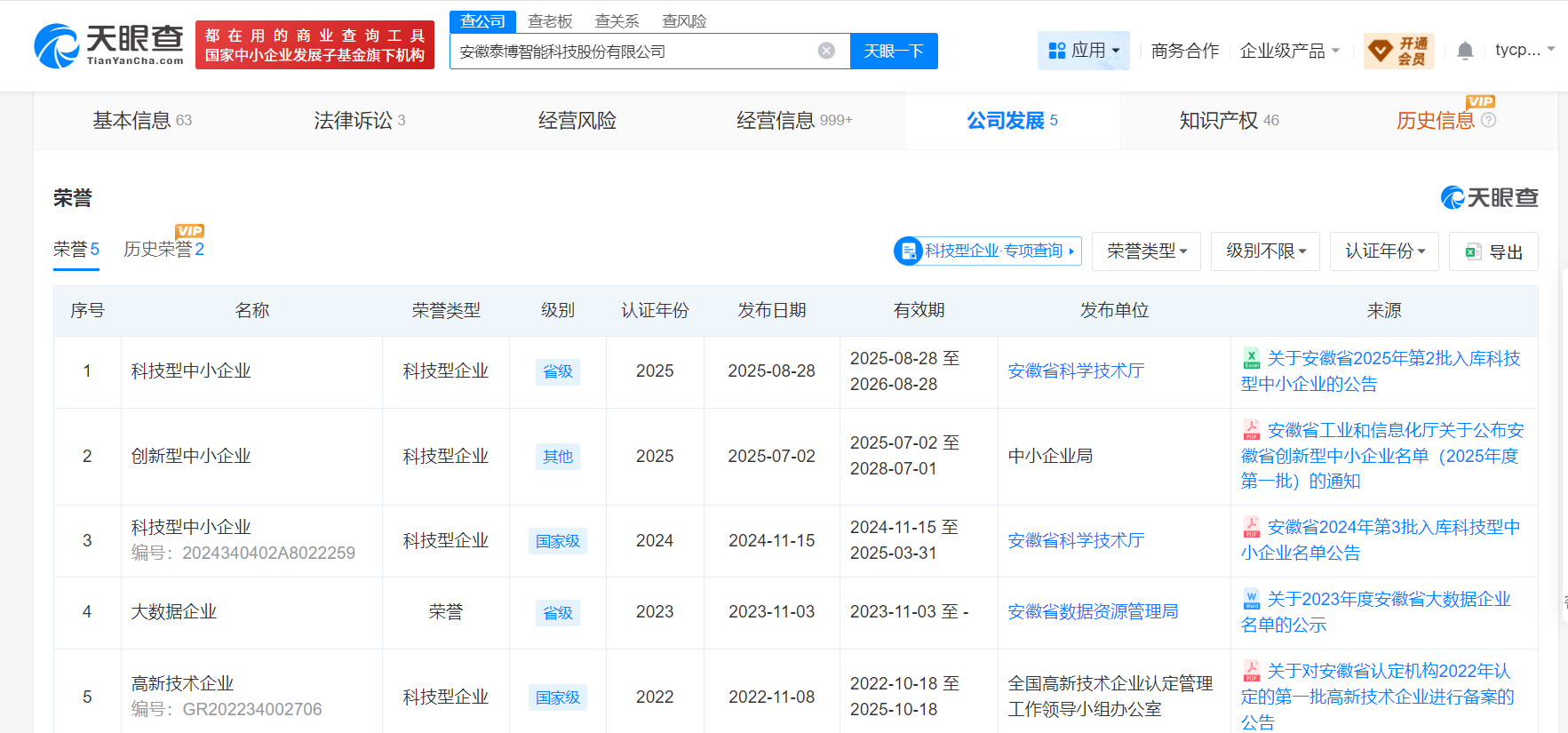Select the 荣誉 5 sub-tab

coord(76,250)
